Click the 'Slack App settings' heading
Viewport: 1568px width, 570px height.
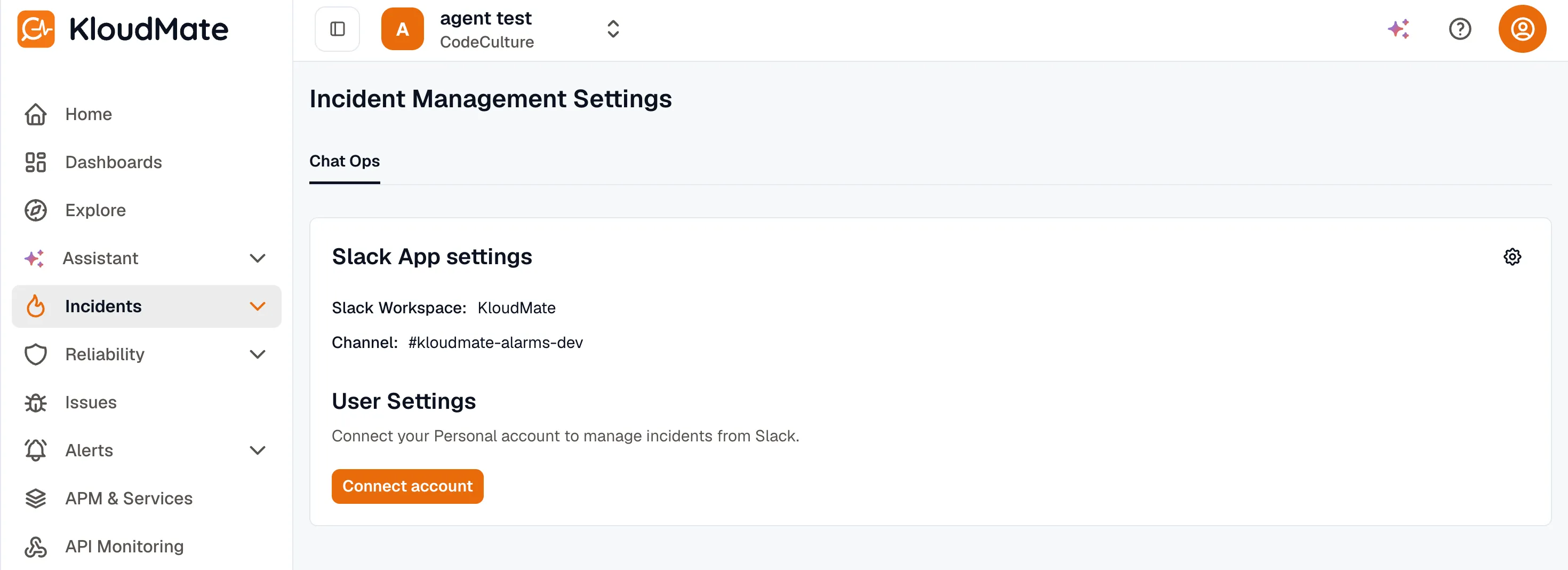431,257
